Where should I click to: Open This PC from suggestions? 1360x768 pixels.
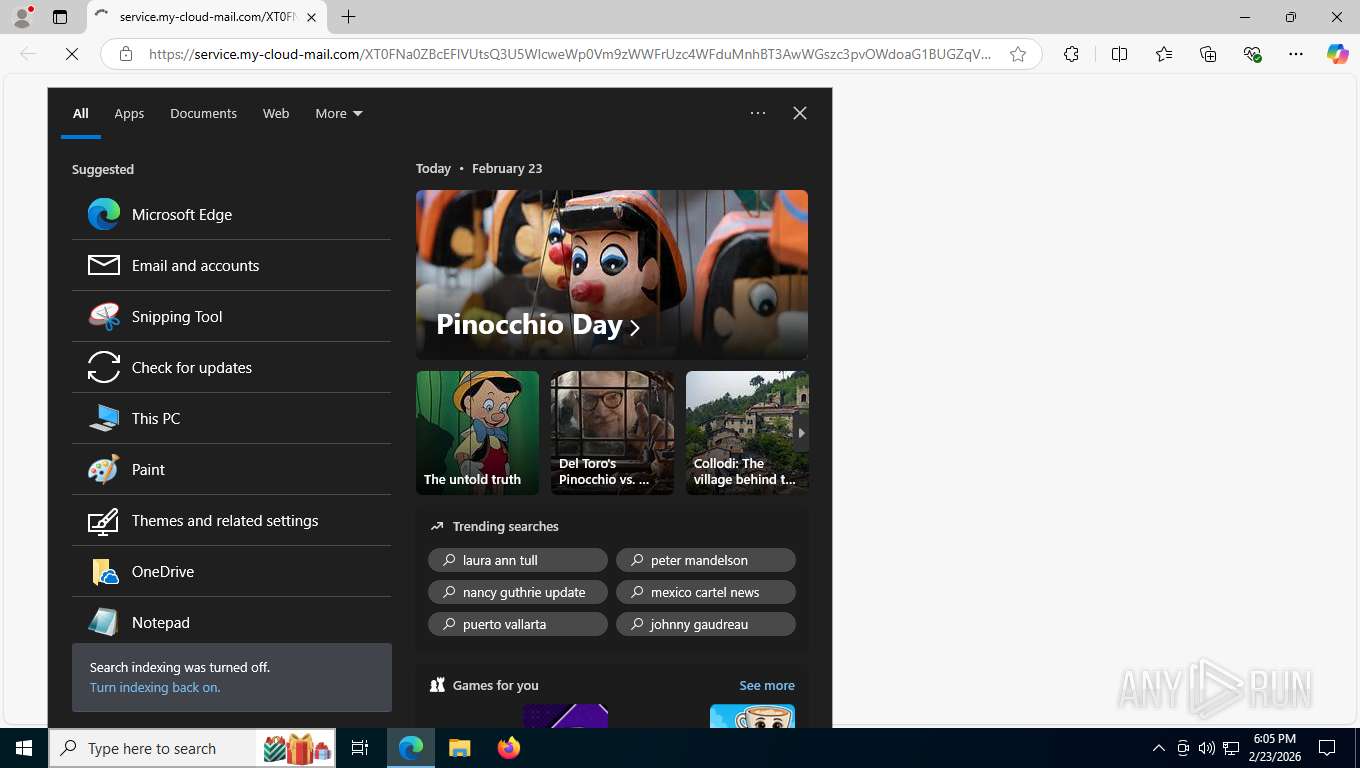pos(231,418)
